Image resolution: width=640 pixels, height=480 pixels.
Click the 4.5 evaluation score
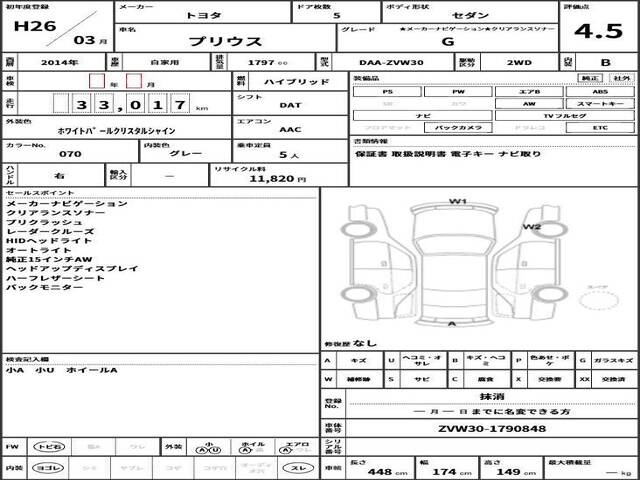pos(598,31)
